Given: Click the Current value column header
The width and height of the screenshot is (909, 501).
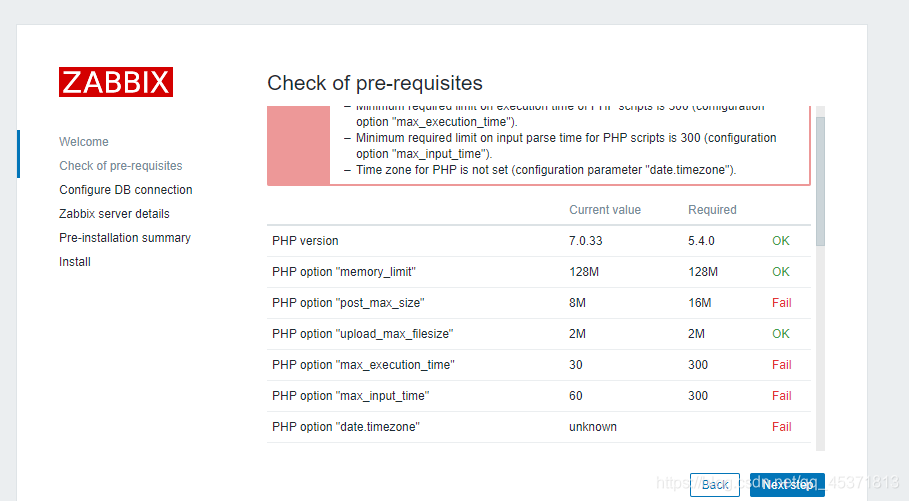Looking at the screenshot, I should coord(605,210).
